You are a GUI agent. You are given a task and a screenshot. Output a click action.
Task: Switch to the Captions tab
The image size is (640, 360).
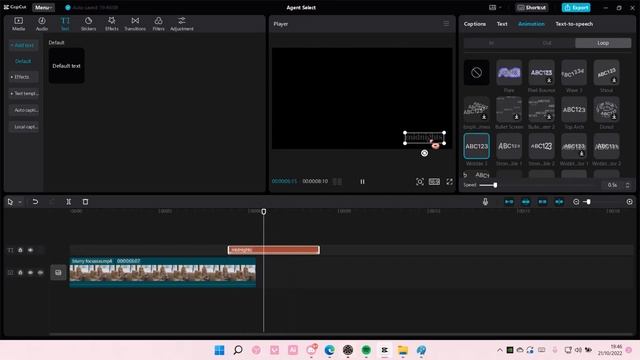pyautogui.click(x=475, y=24)
